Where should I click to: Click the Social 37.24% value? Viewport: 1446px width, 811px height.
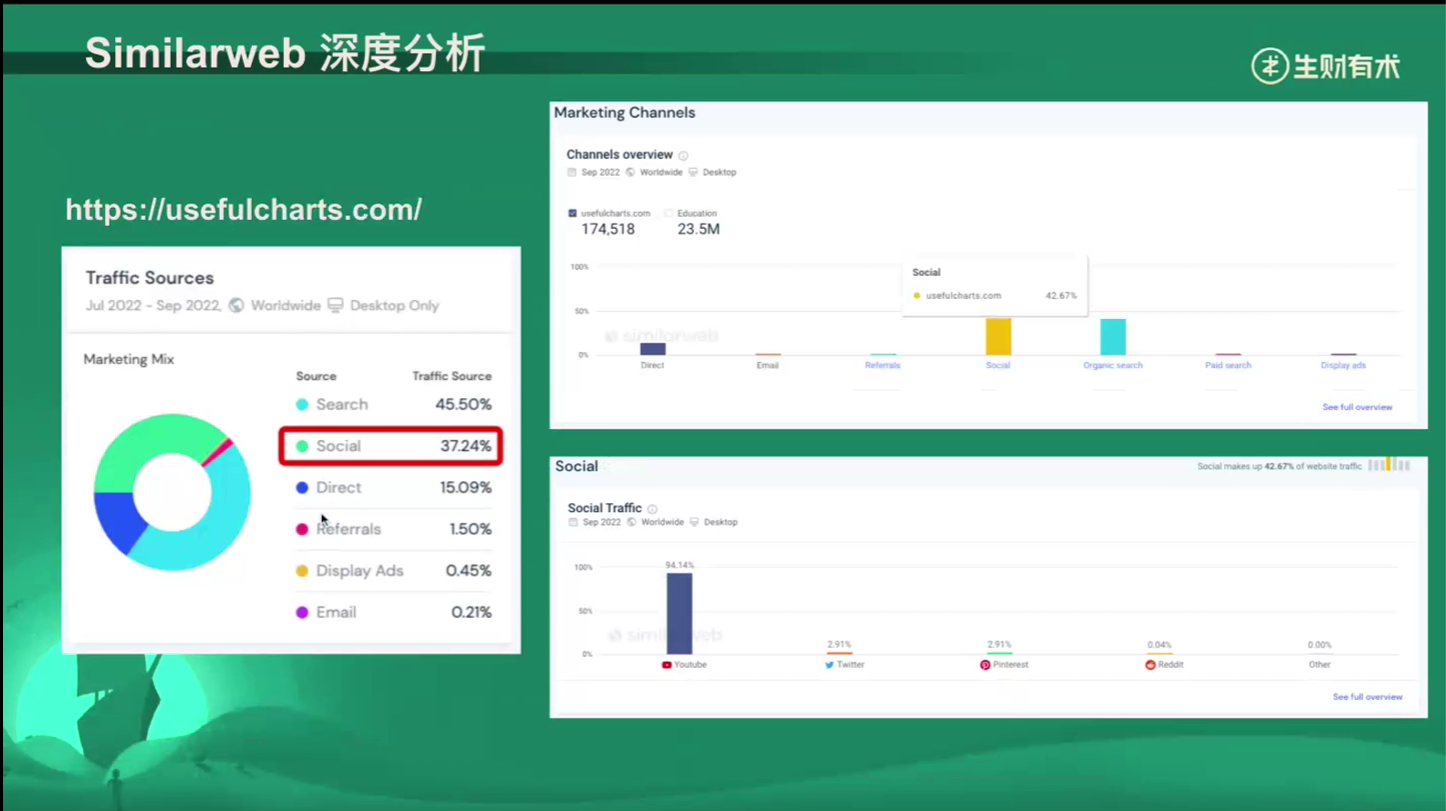coord(466,446)
